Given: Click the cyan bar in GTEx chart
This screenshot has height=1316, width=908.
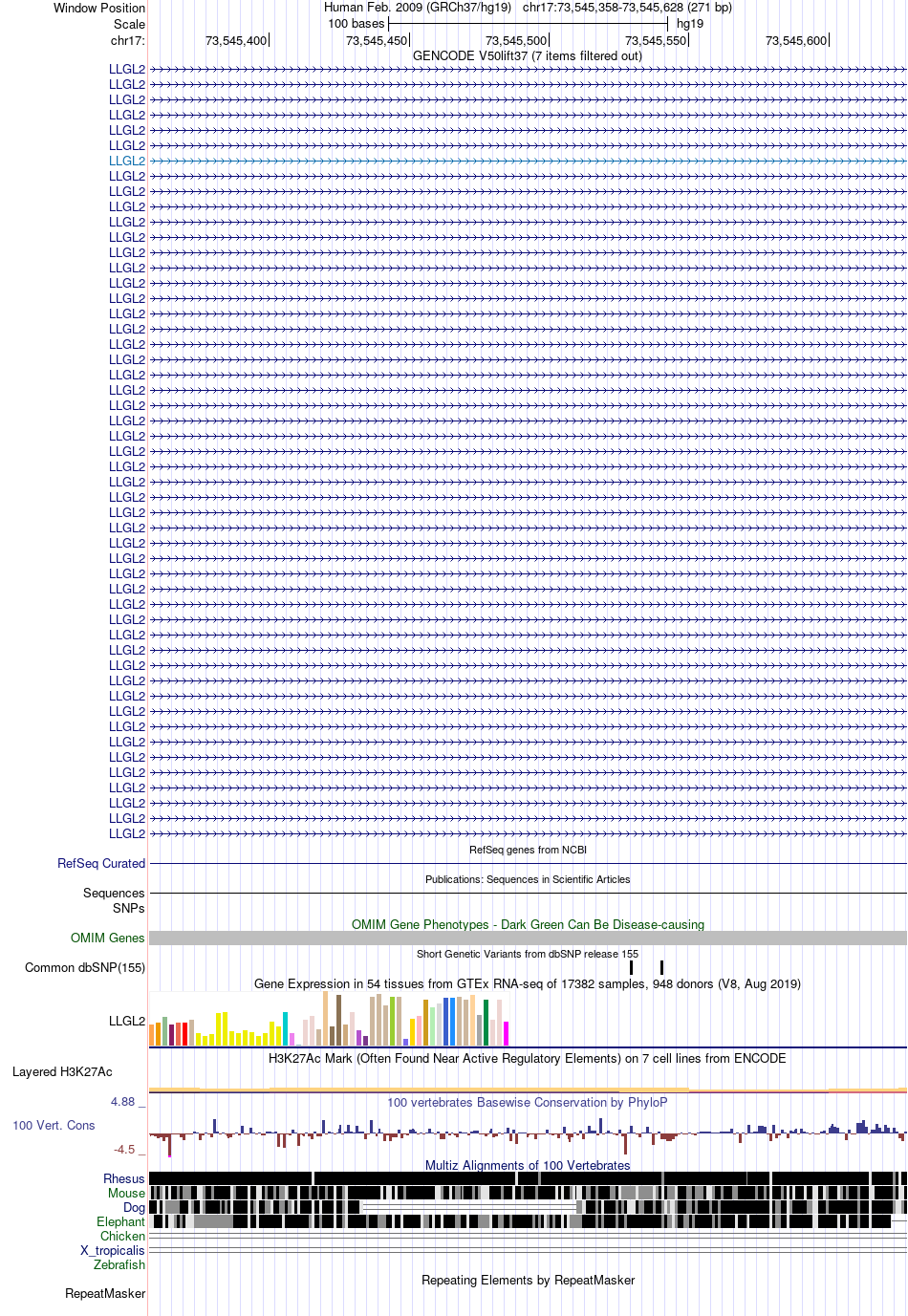Looking at the screenshot, I should point(285,1028).
